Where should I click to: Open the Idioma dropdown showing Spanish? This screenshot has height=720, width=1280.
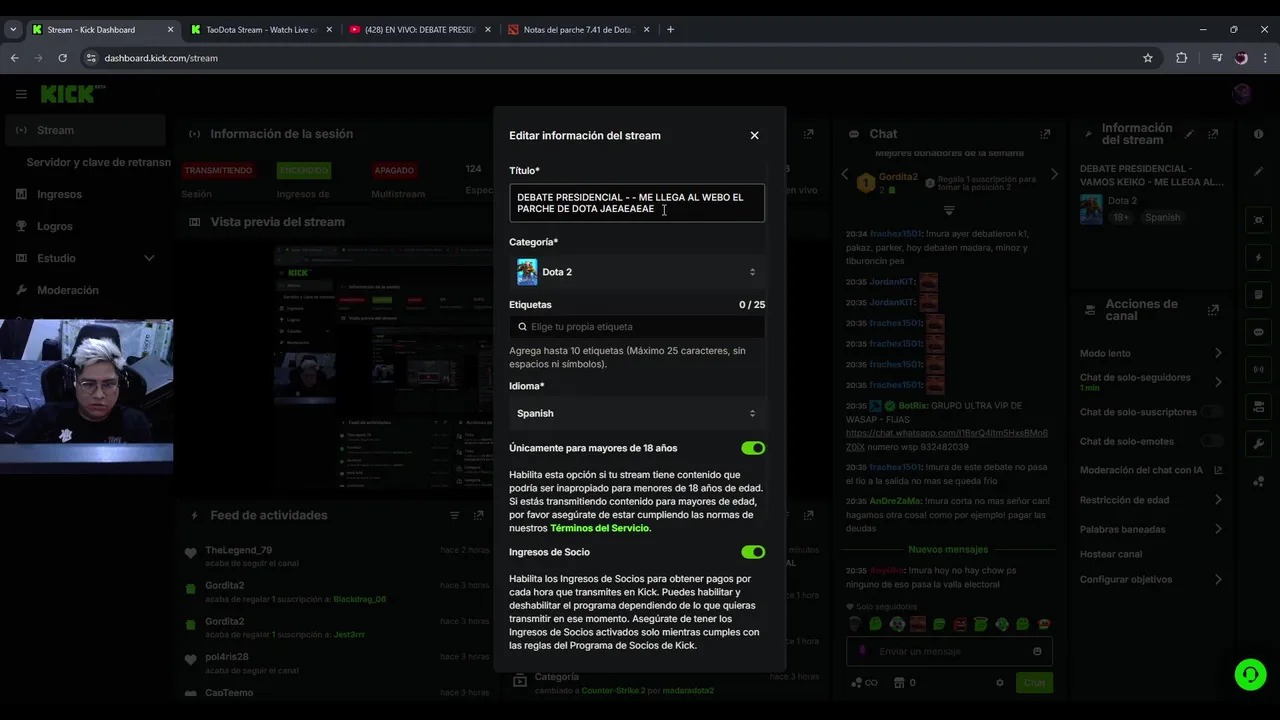[x=637, y=413]
